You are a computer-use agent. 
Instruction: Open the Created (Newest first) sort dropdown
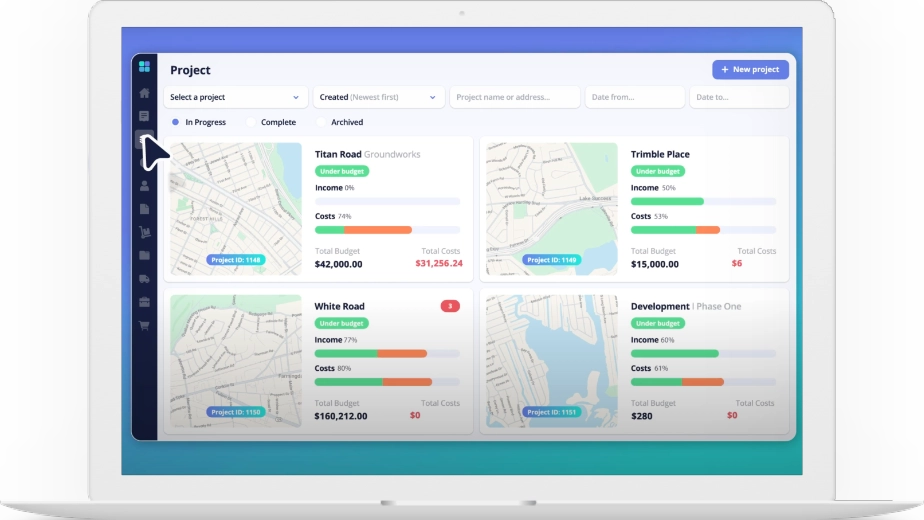[379, 97]
